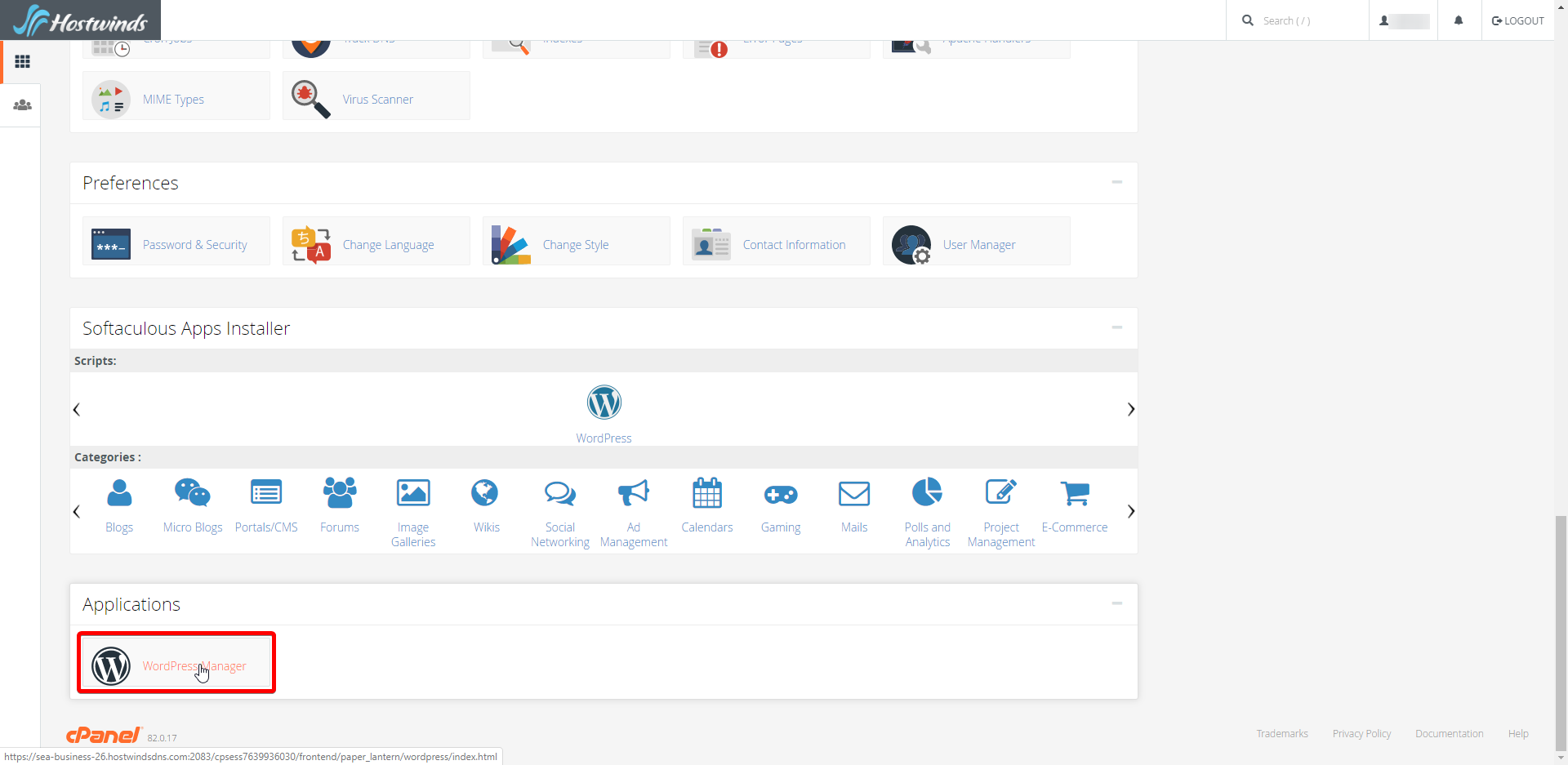The height and width of the screenshot is (765, 1568).
Task: Click the cPanel footer logo
Action: (x=104, y=735)
